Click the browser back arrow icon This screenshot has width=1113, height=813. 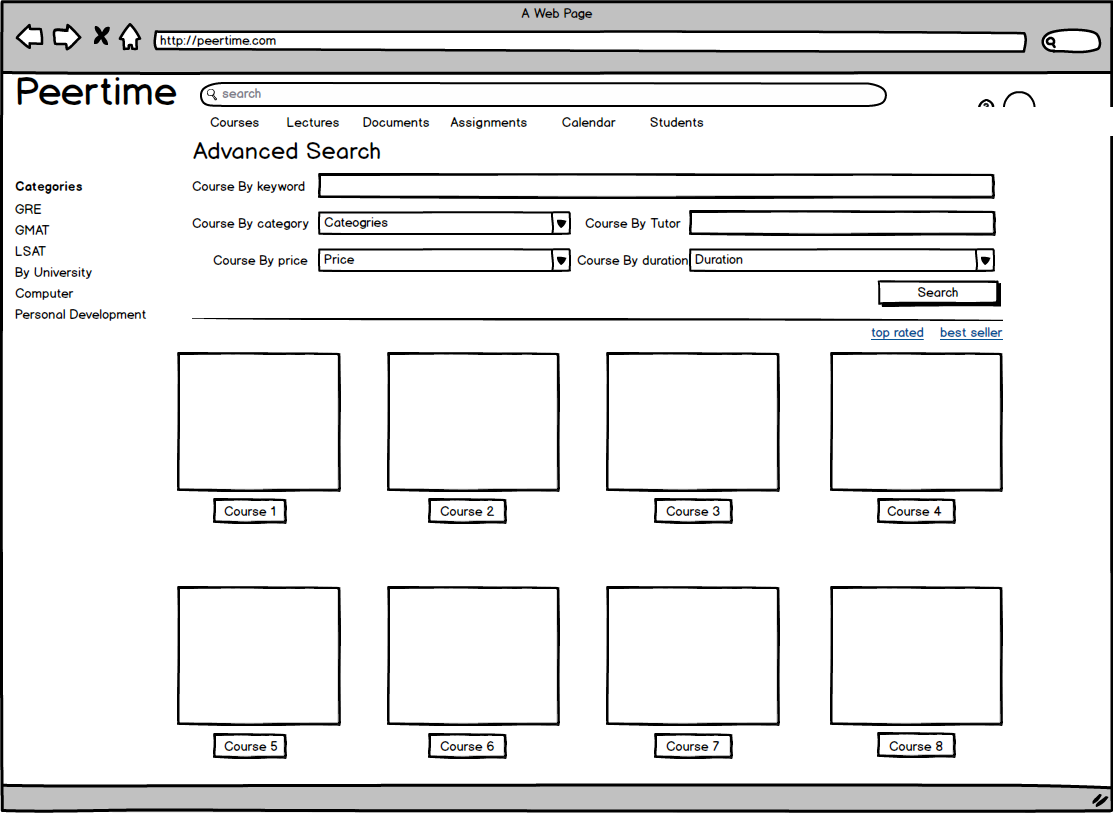[x=30, y=38]
